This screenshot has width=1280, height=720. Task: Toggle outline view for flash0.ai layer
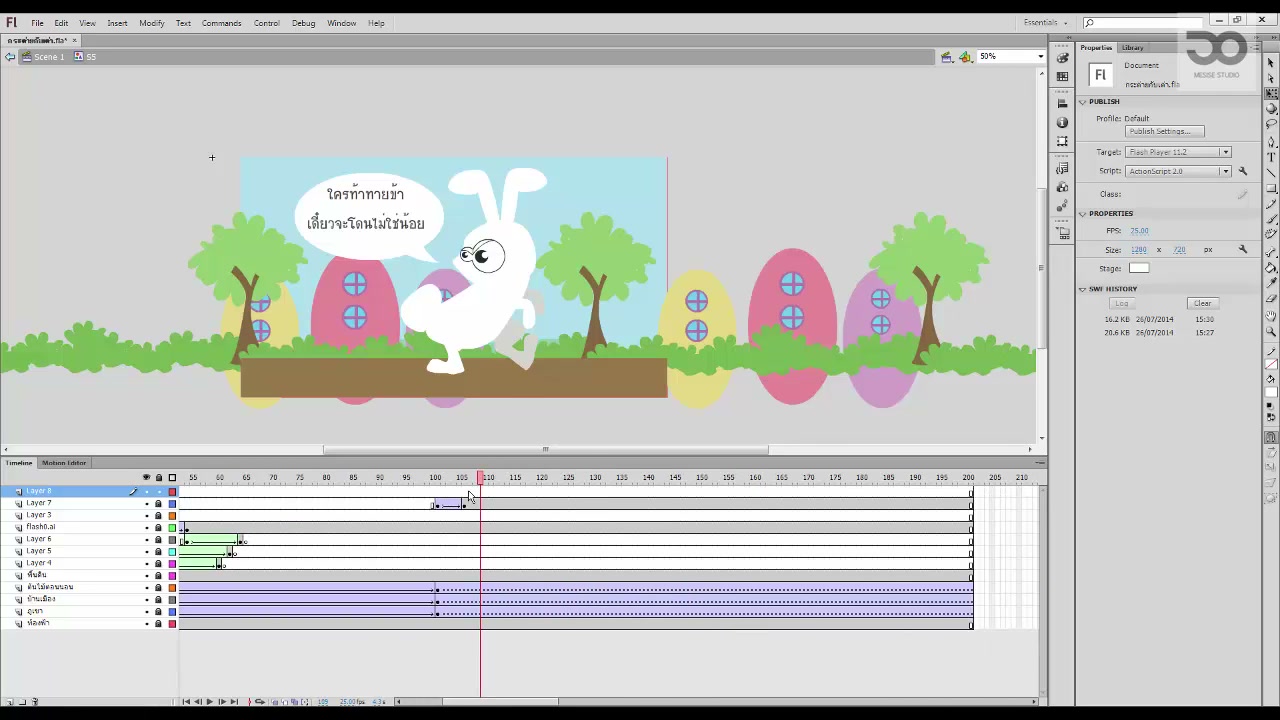172,527
